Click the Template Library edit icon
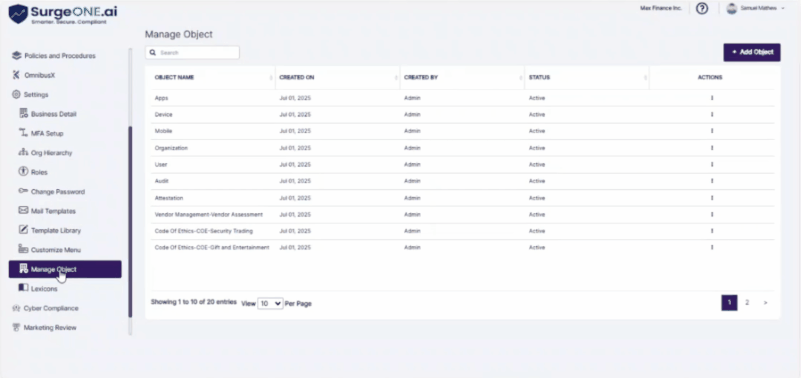 pos(23,230)
